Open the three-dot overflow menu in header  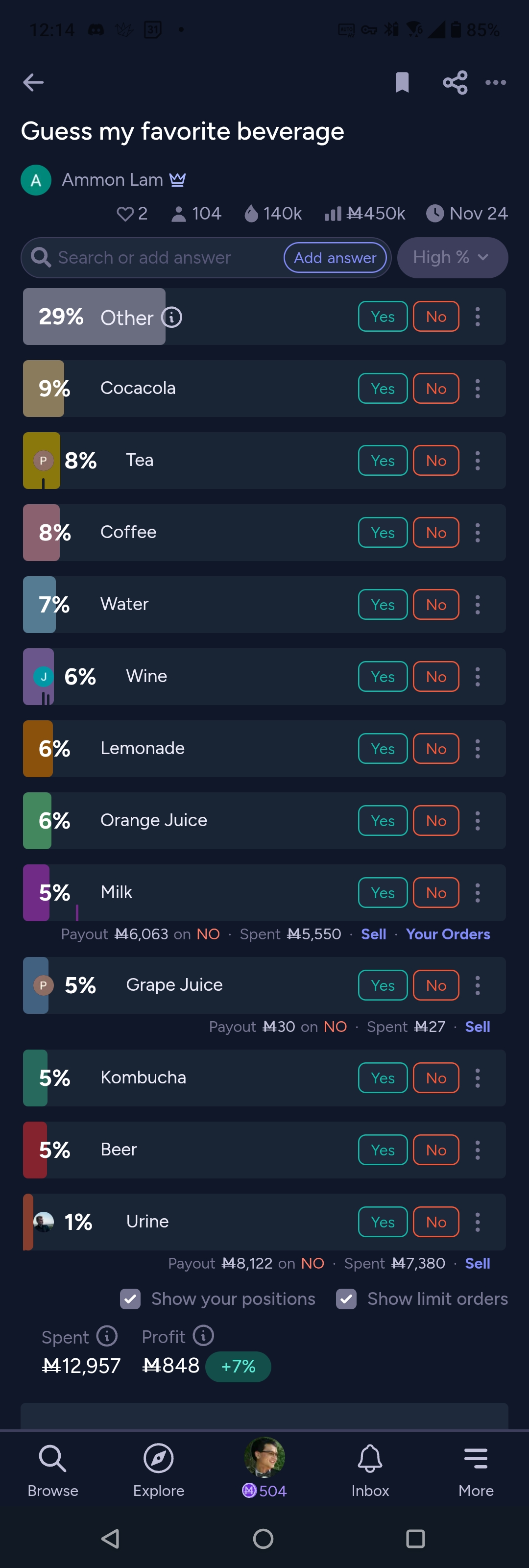496,82
